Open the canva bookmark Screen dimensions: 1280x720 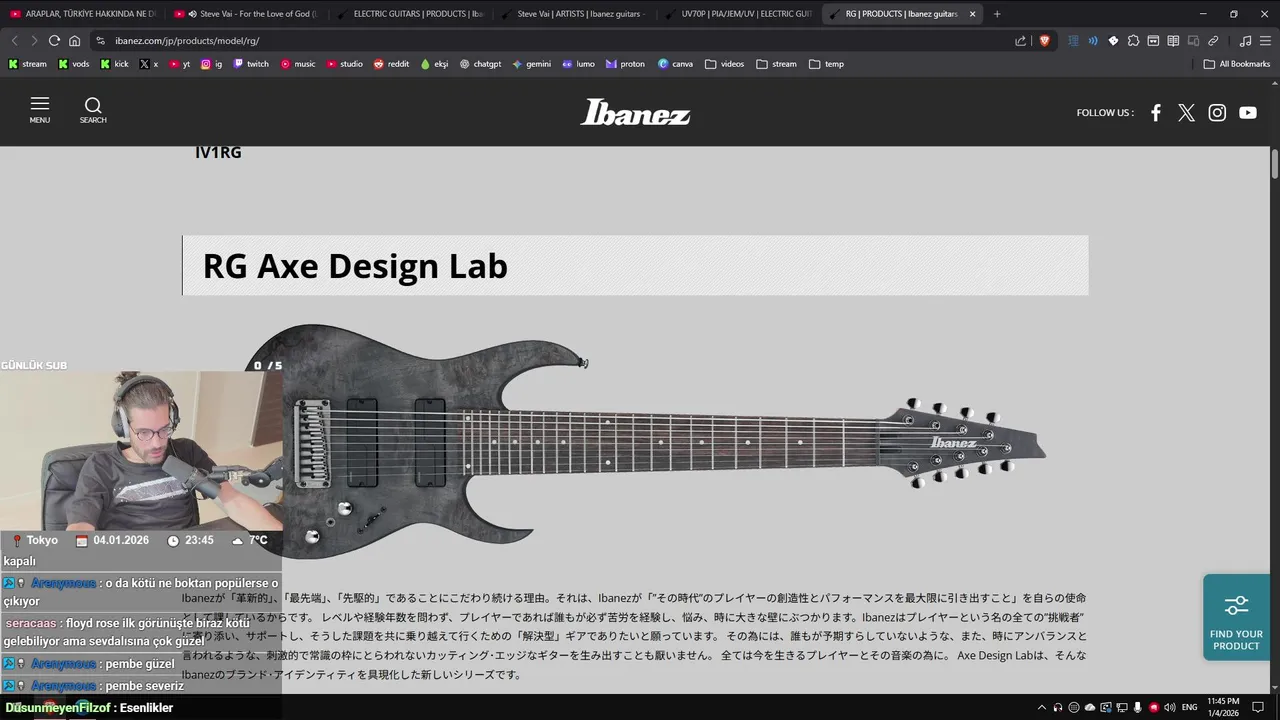(x=676, y=64)
